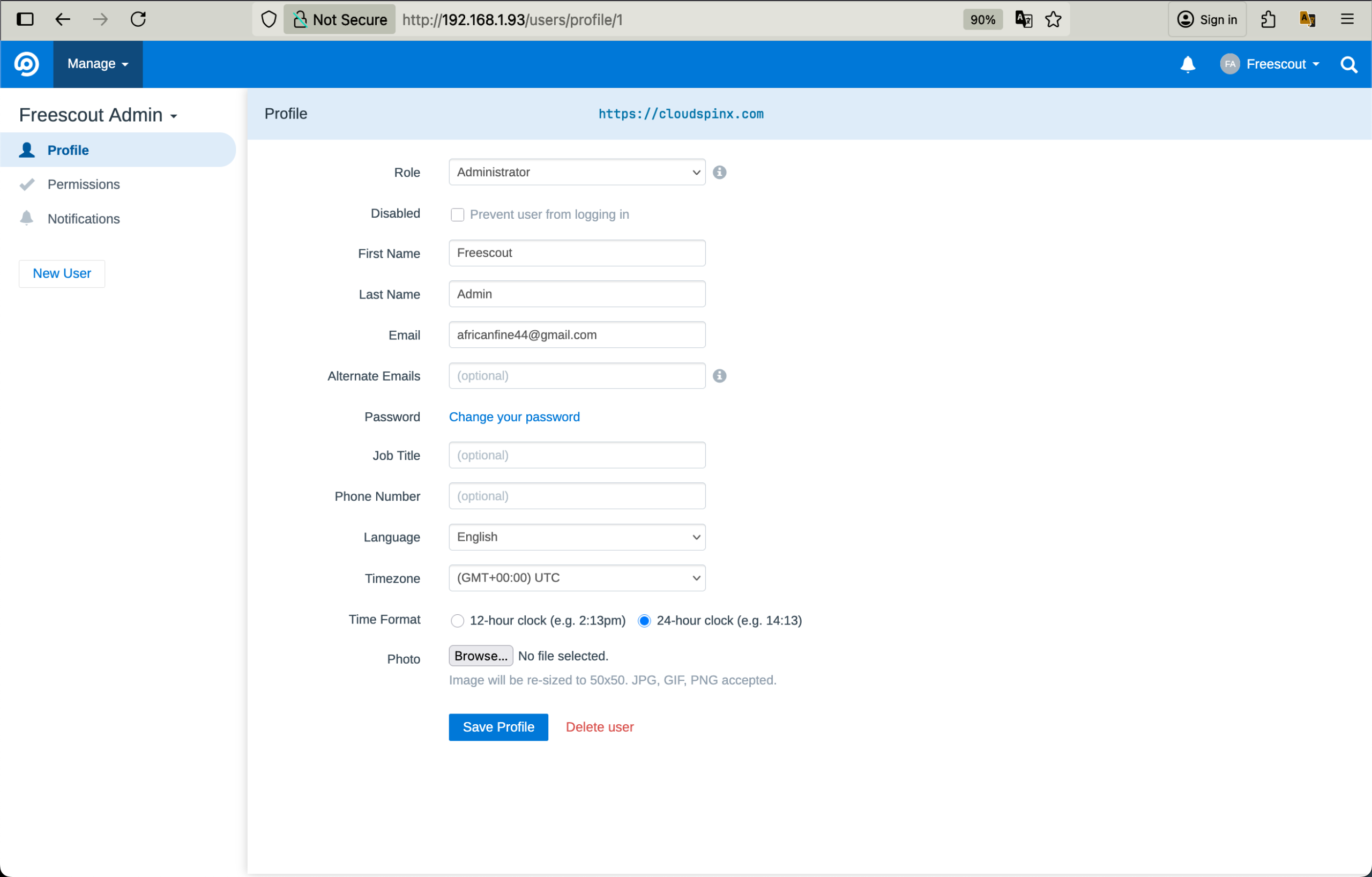Click the Save Profile button
Screen dimensions: 1372x877
[498, 726]
